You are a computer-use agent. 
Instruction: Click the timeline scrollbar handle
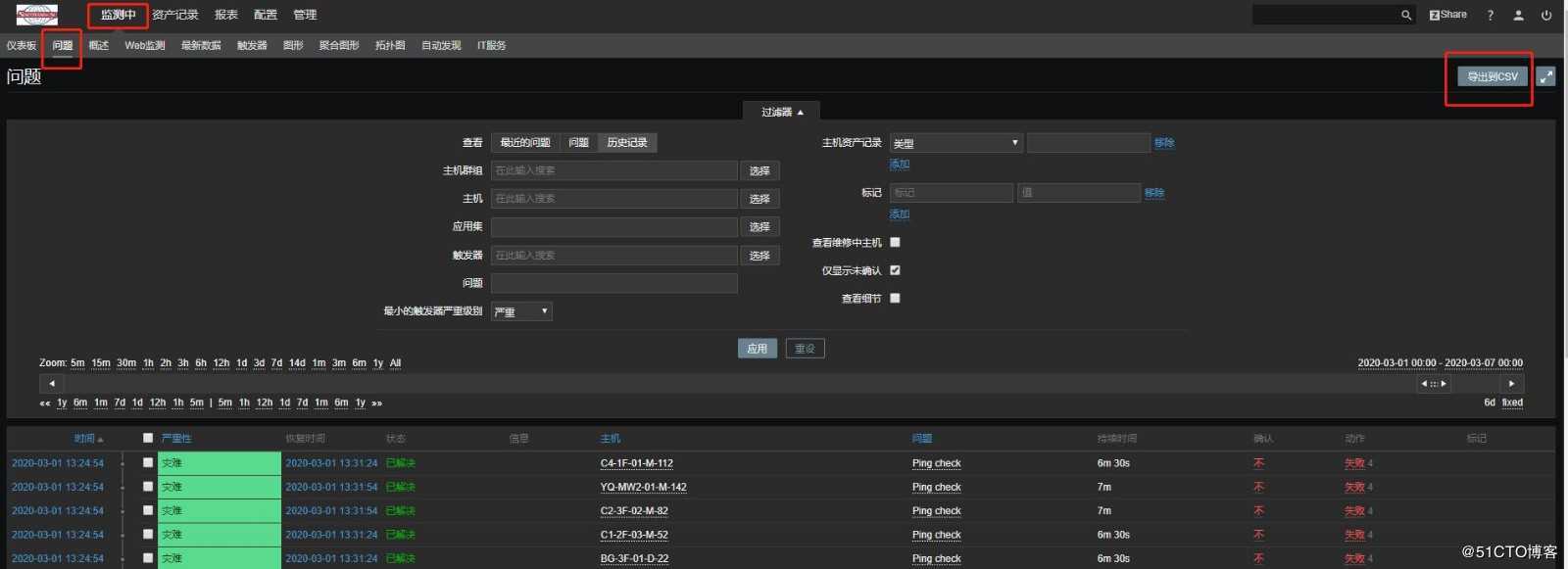(x=1433, y=384)
